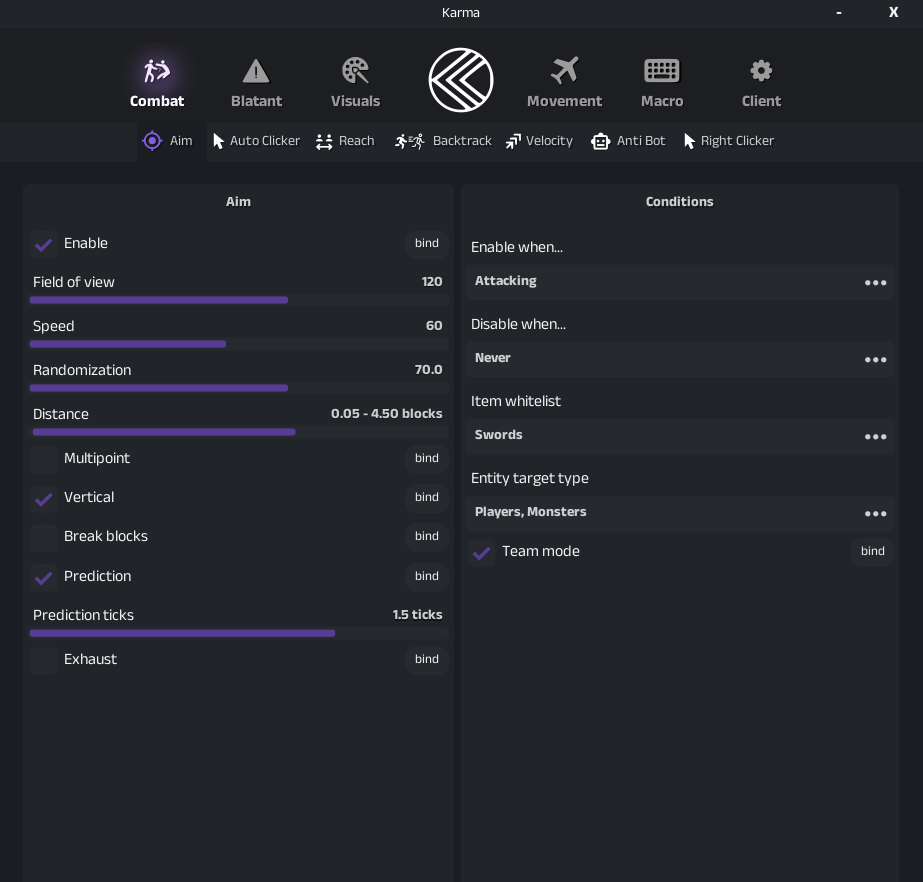Screen dimensions: 923x882
Task: Switch to the Anti Bot tab
Action: click(628, 141)
